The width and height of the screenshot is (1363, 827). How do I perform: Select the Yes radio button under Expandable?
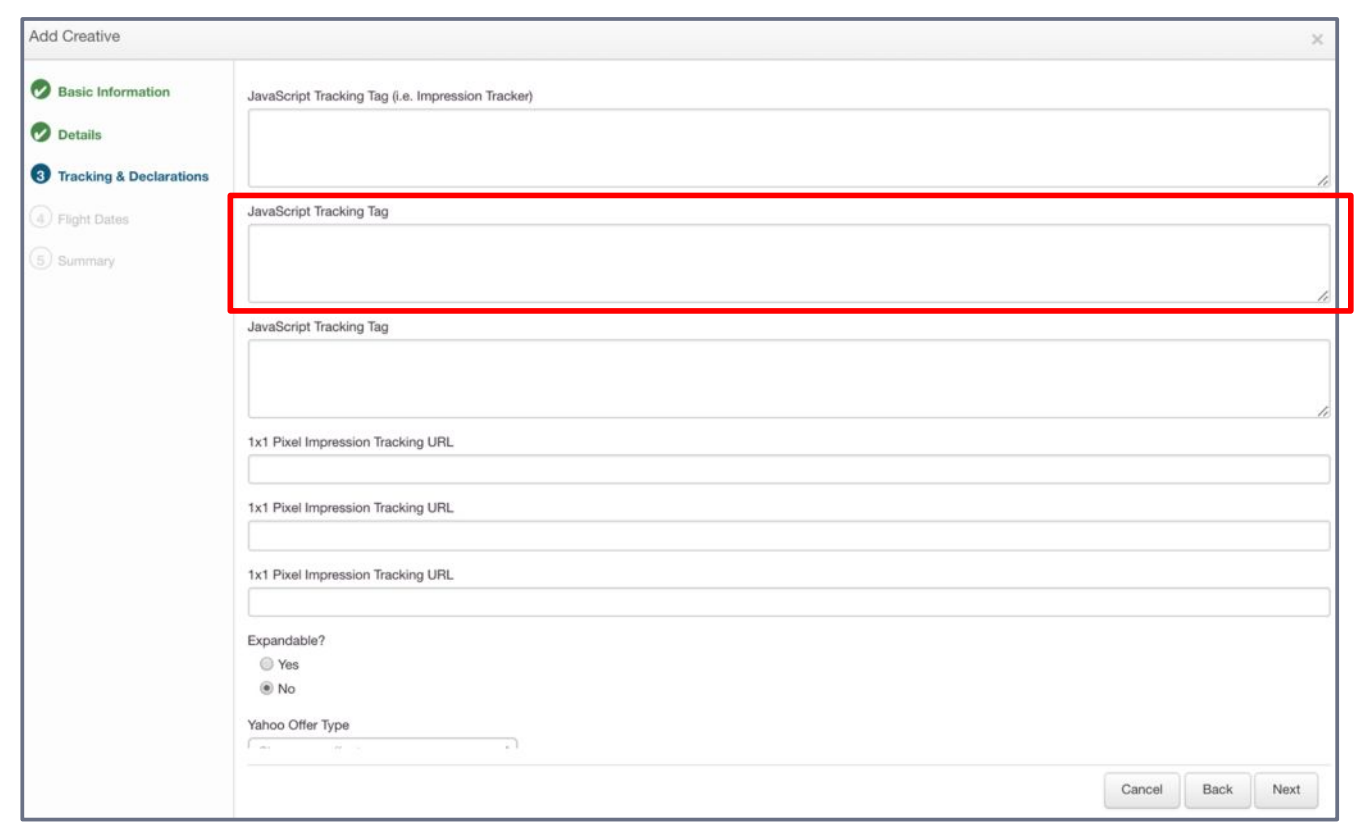point(266,664)
